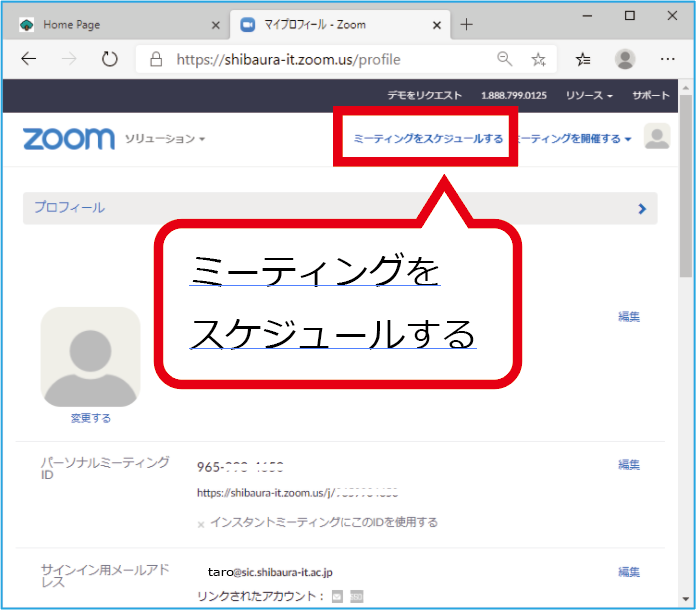696x610 pixels.
Task: Click the zoom magnifier icon in address bar
Action: 505,59
